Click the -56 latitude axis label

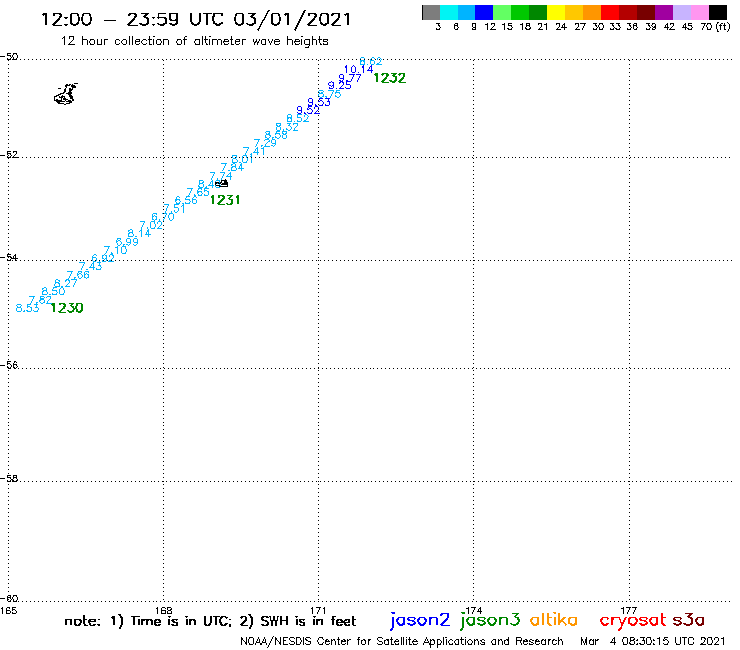9,365
